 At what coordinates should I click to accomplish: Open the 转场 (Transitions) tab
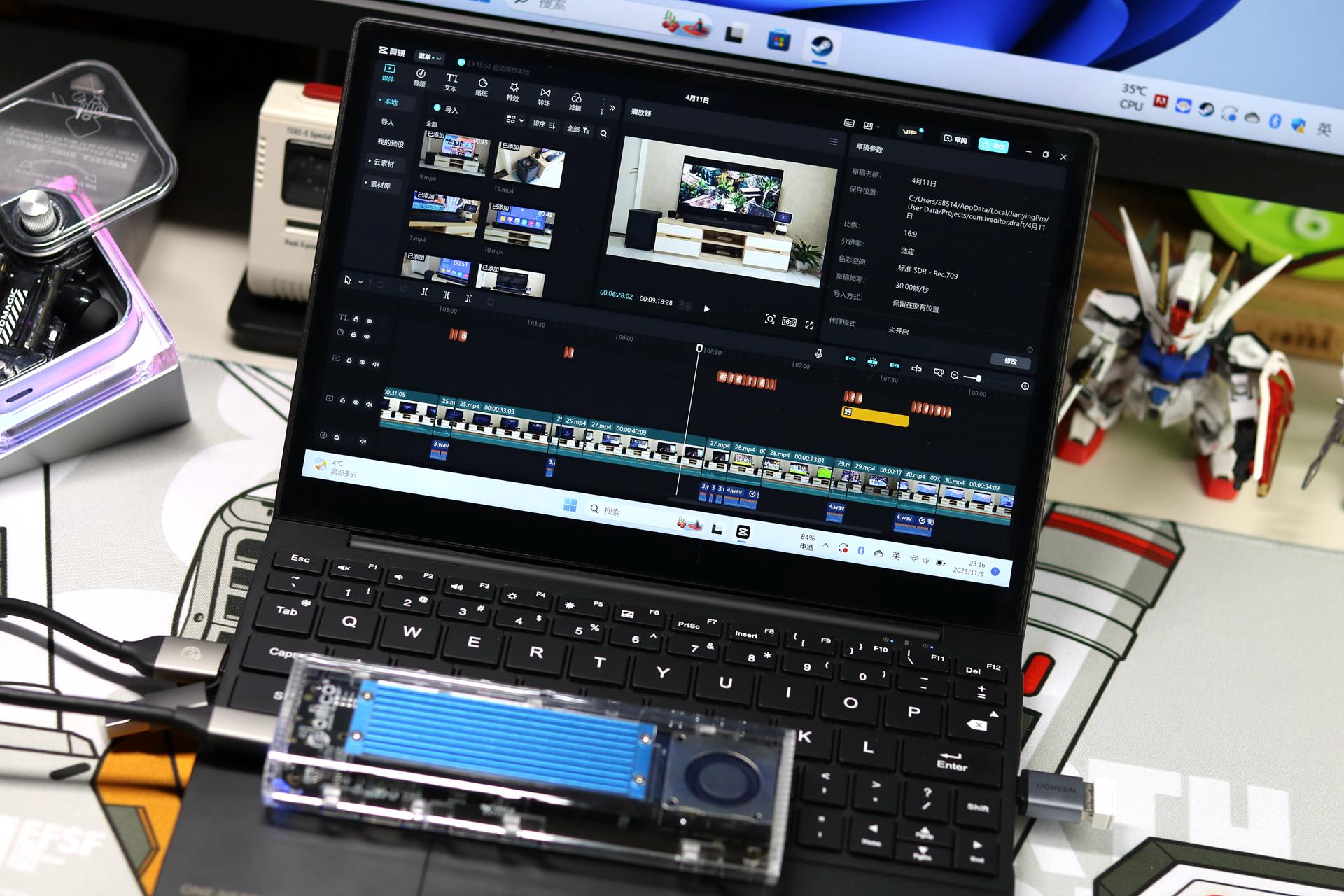coord(545,97)
